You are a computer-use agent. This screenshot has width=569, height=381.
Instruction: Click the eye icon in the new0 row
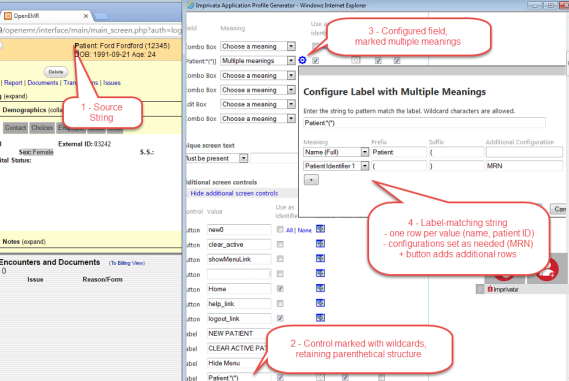click(320, 229)
